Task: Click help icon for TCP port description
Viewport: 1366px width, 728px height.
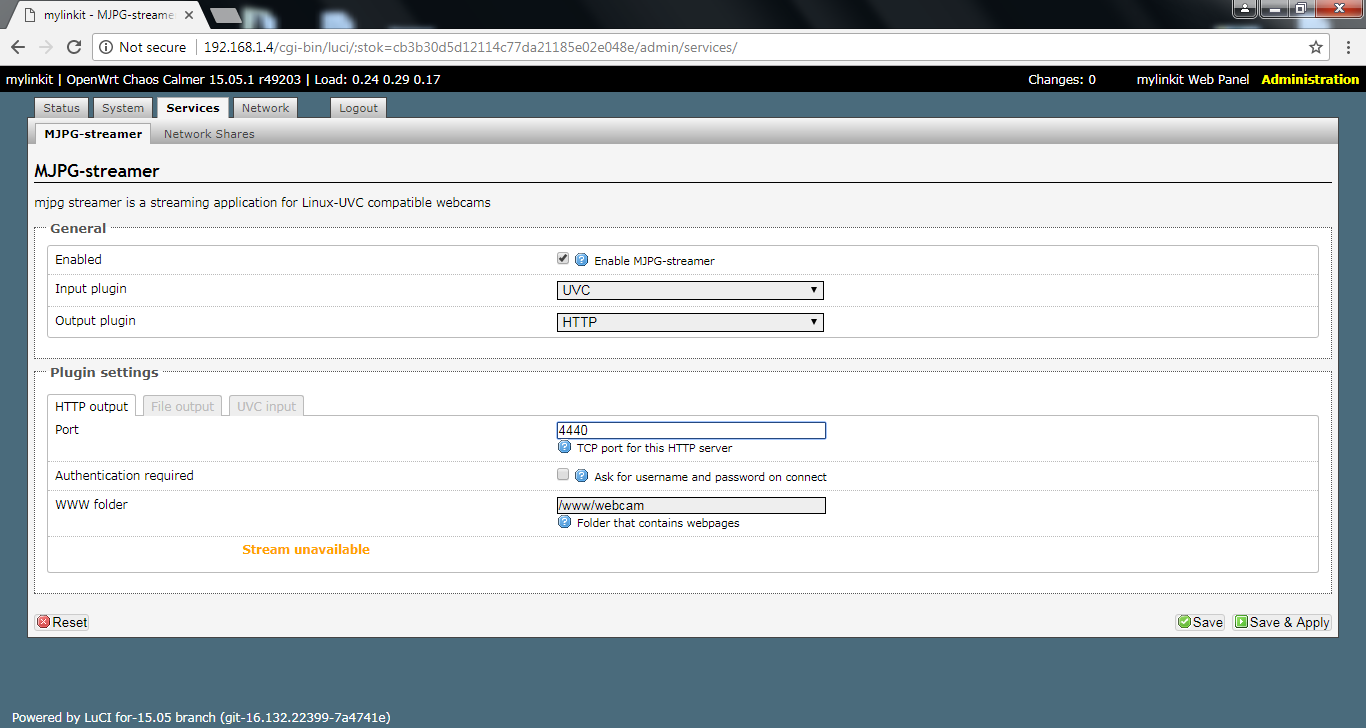Action: [x=564, y=447]
